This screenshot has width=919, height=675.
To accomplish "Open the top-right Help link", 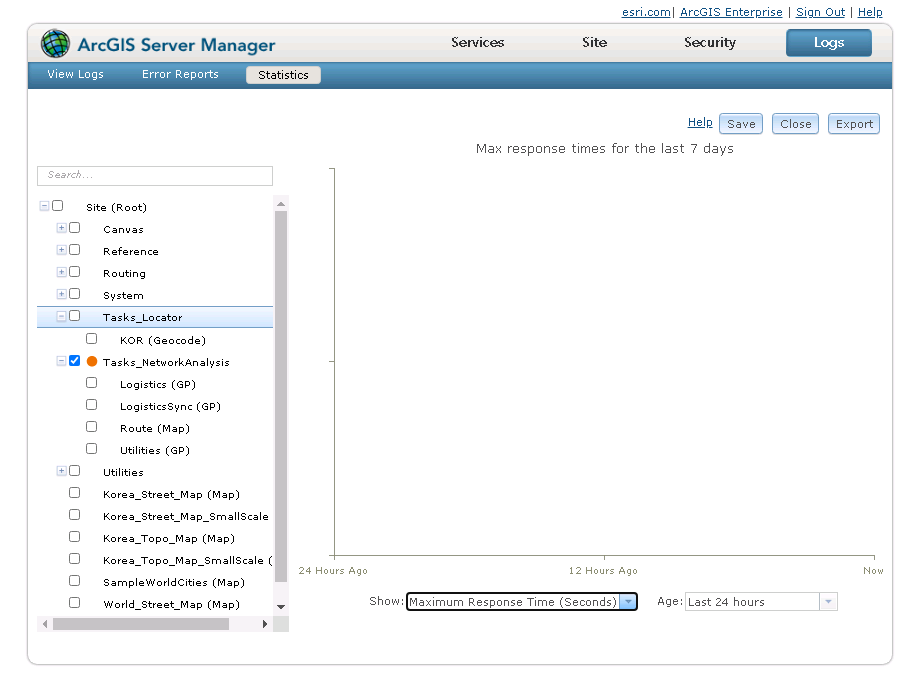I will point(870,12).
